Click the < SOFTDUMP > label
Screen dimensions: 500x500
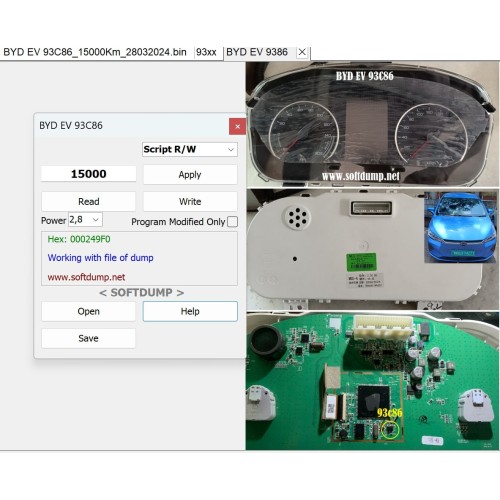[142, 292]
